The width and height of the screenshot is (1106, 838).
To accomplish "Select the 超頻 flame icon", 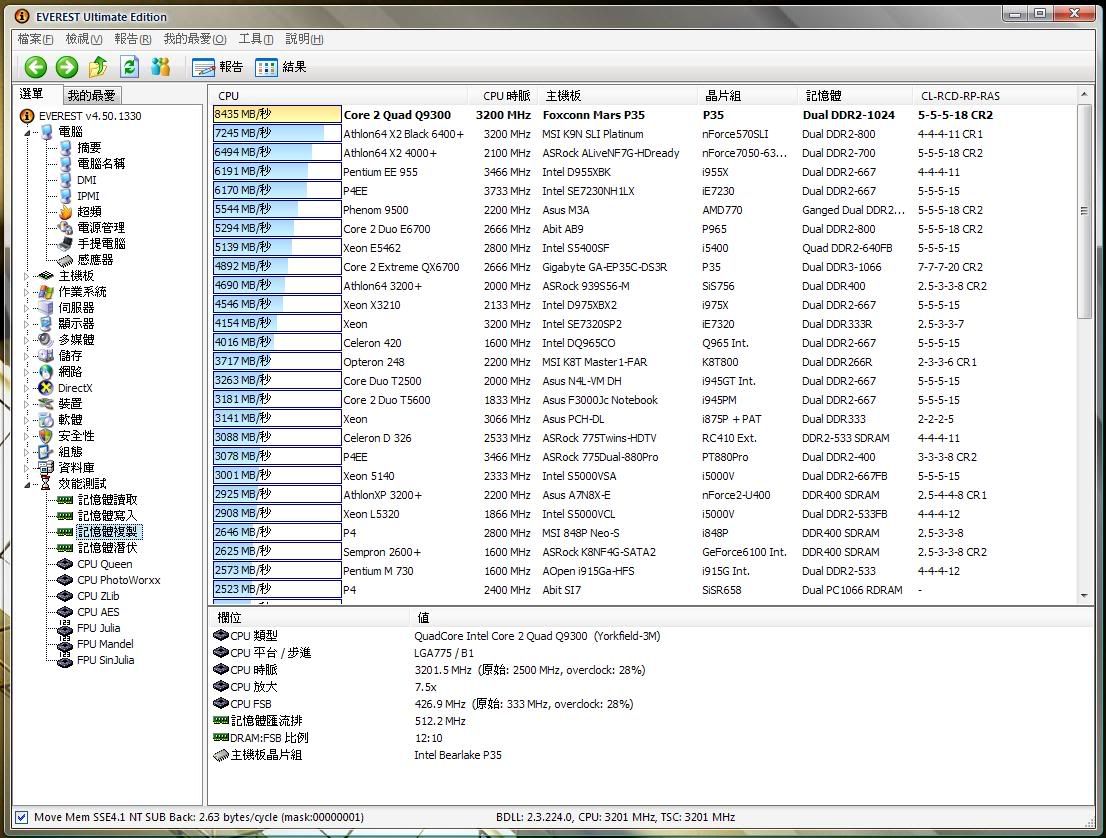I will [x=65, y=212].
